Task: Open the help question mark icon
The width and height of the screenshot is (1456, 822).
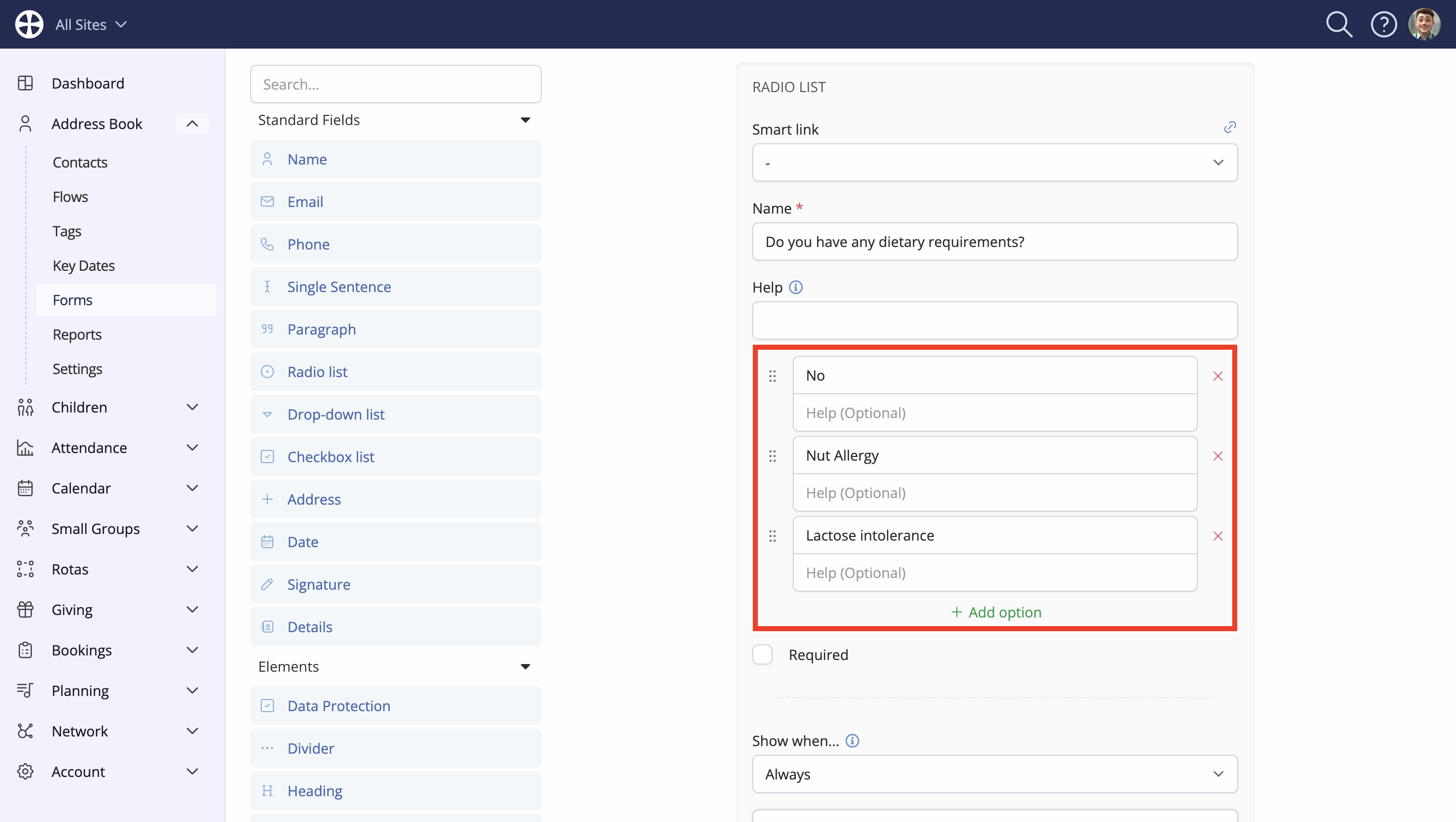Action: coord(1384,25)
